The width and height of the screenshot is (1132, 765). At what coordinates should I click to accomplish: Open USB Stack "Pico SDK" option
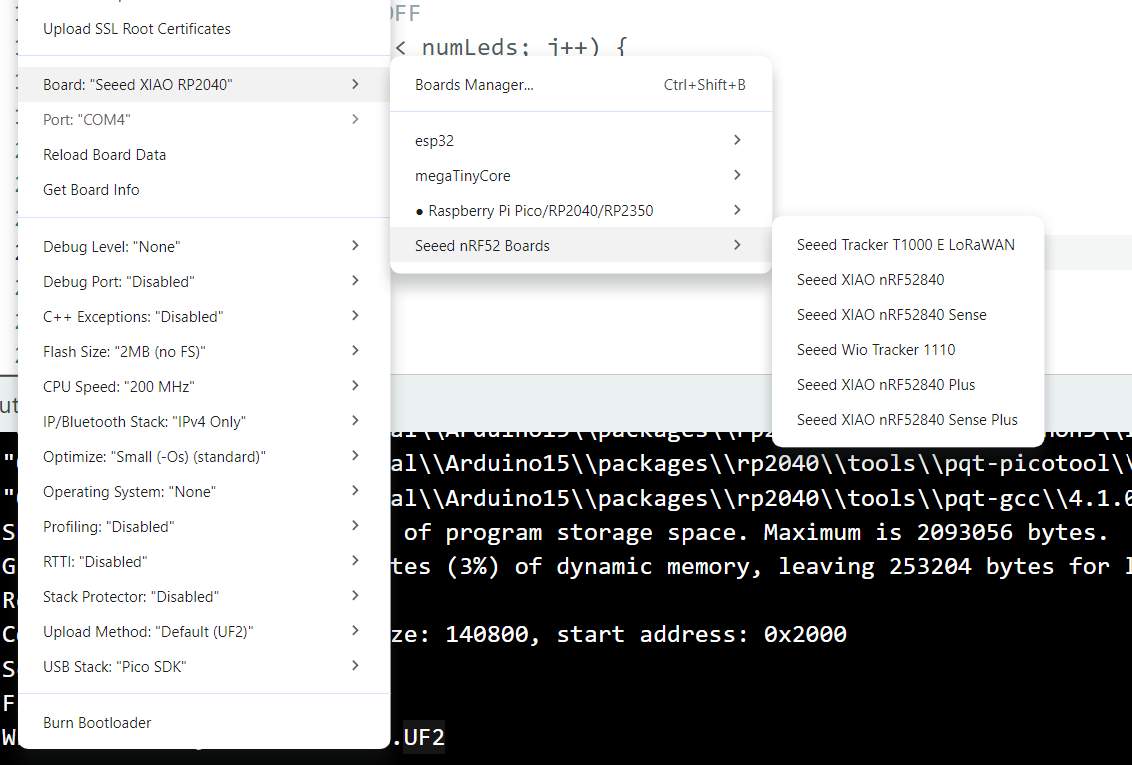click(204, 666)
